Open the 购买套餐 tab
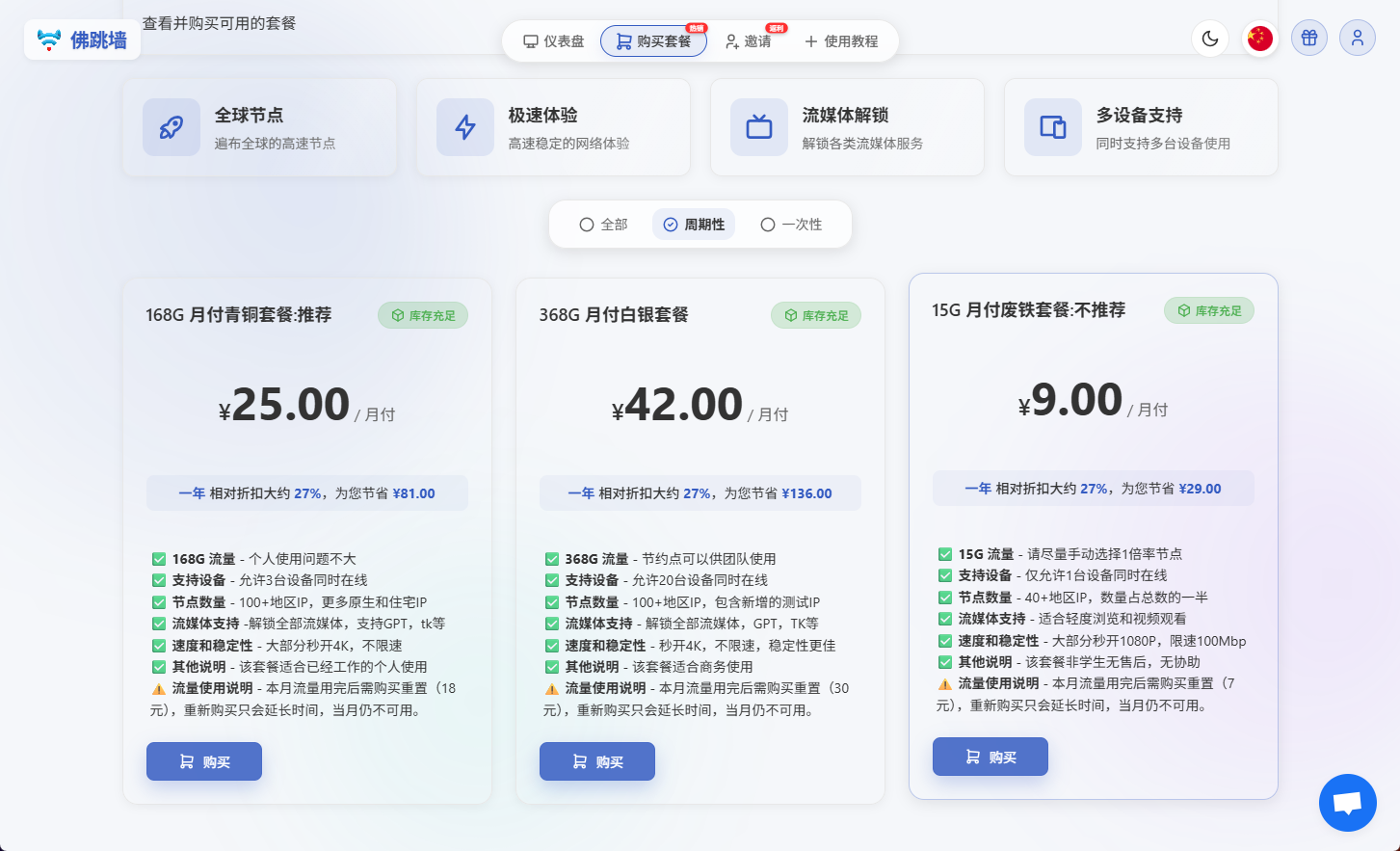 click(654, 41)
